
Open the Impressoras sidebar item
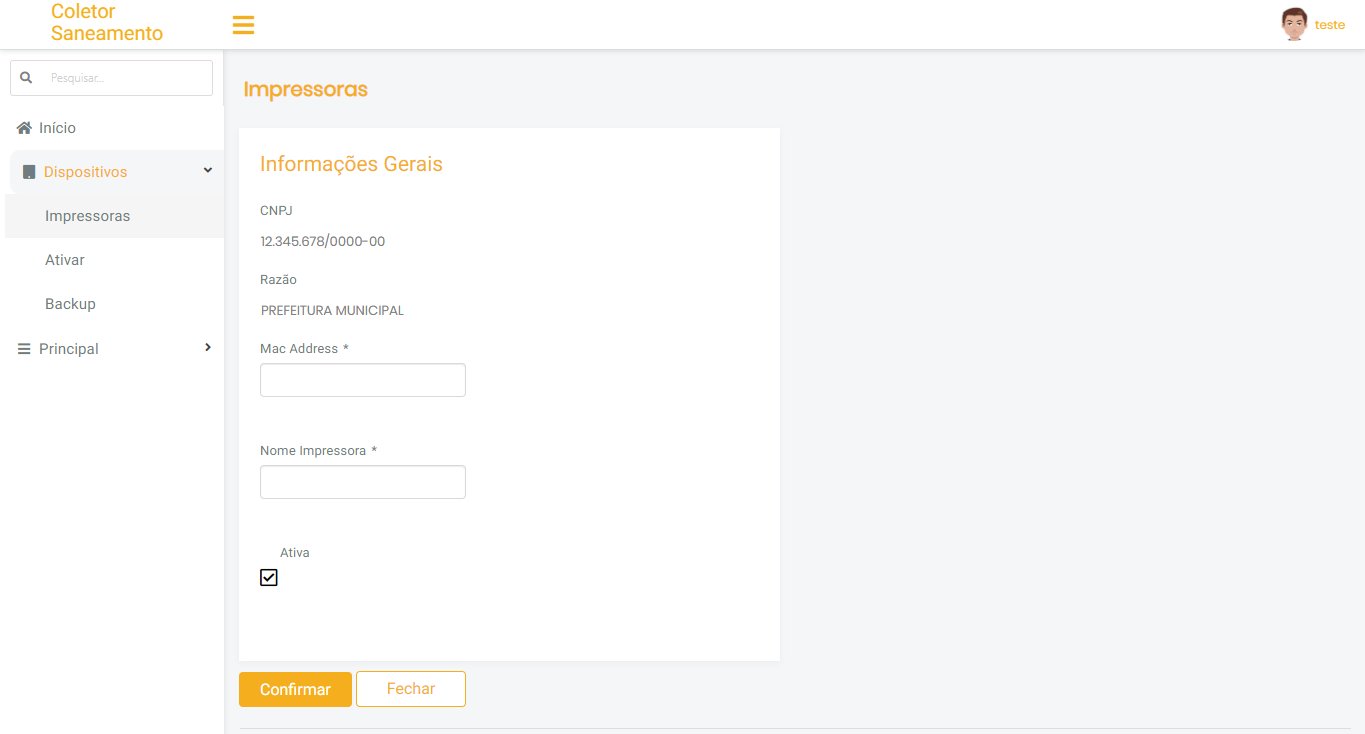[88, 216]
